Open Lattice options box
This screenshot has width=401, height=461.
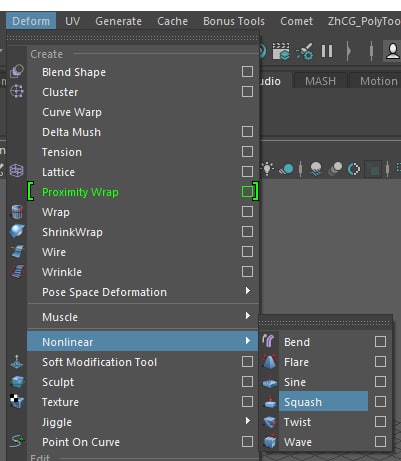click(x=247, y=172)
